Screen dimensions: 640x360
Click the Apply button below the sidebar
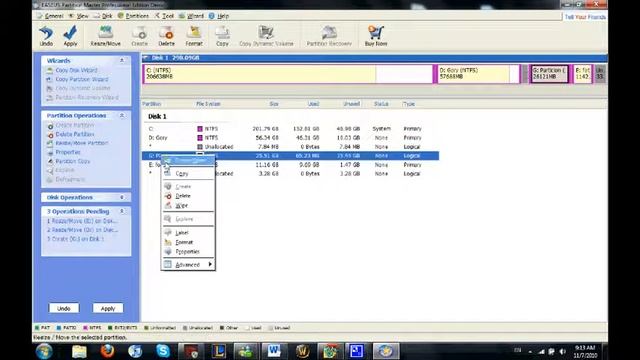click(108, 309)
